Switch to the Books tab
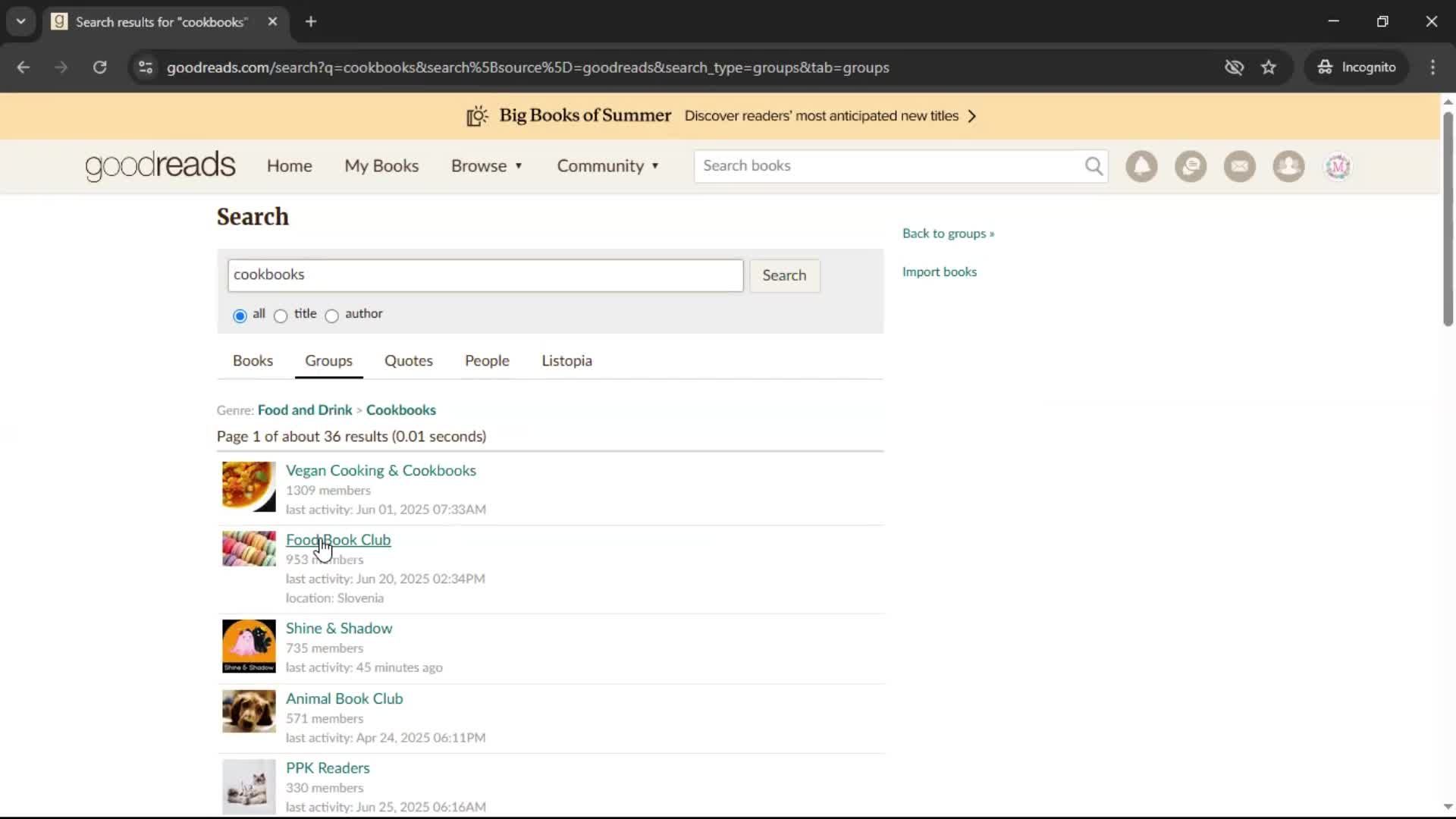This screenshot has height=819, width=1456. tap(253, 361)
